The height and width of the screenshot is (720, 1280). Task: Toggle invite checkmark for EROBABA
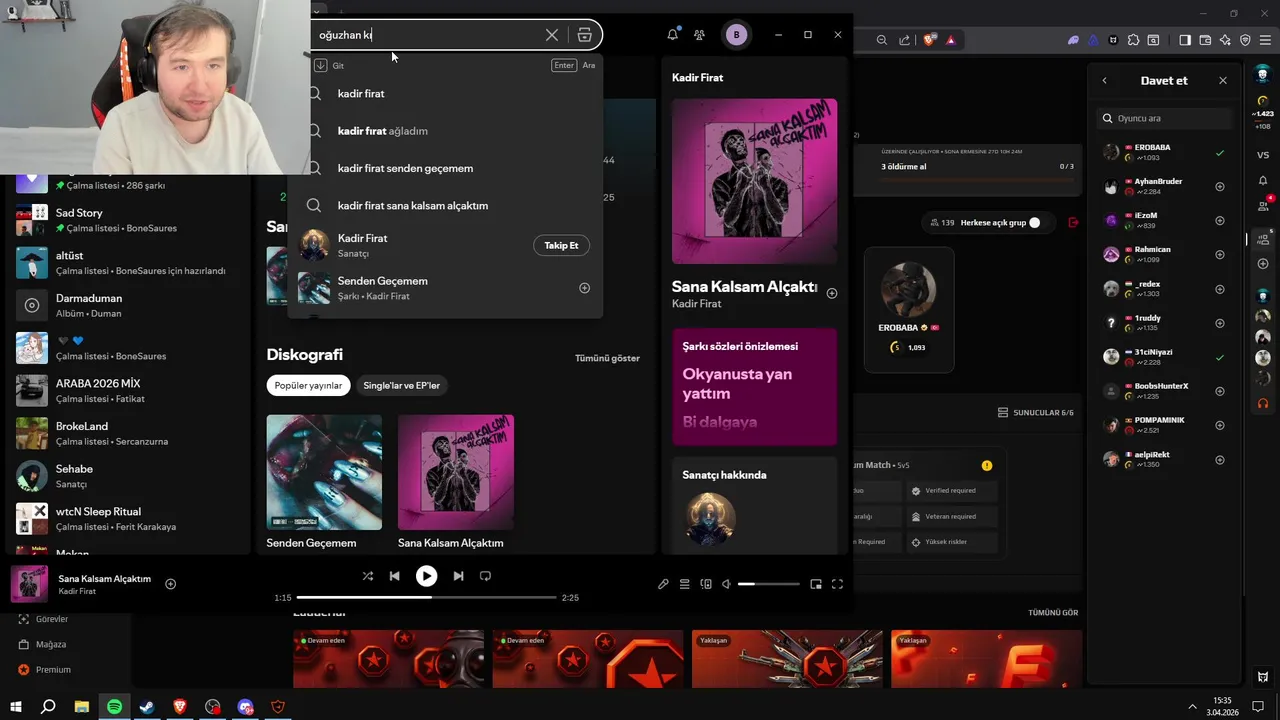1220,153
